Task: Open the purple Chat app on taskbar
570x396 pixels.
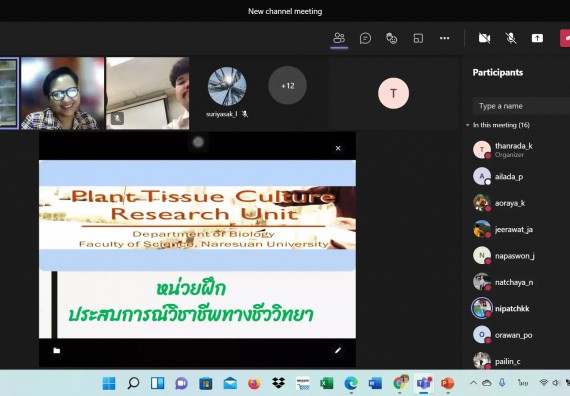Action: [x=181, y=383]
